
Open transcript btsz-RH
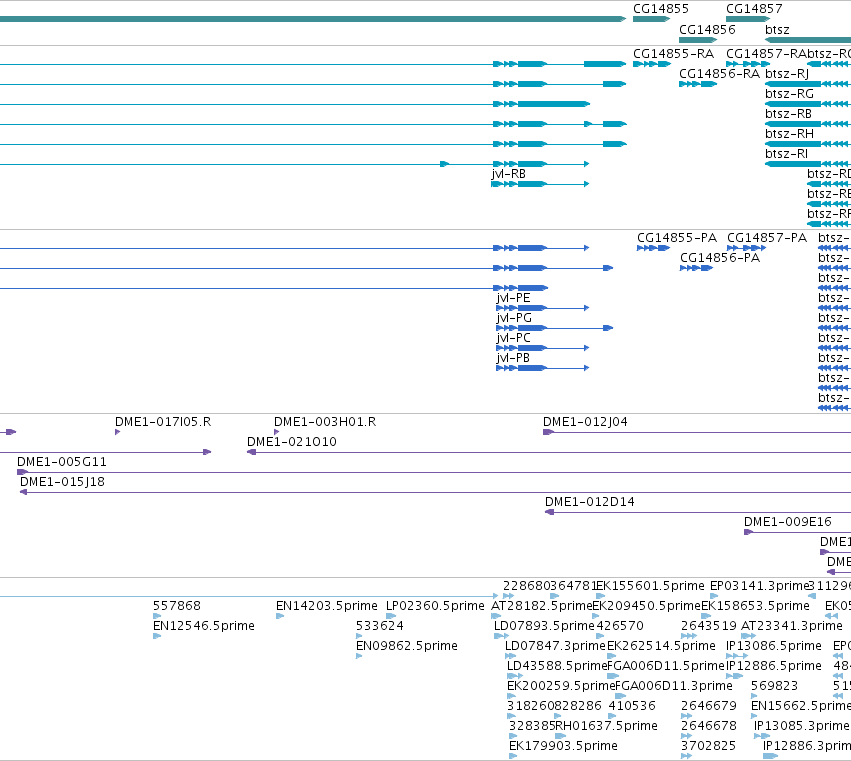click(789, 134)
